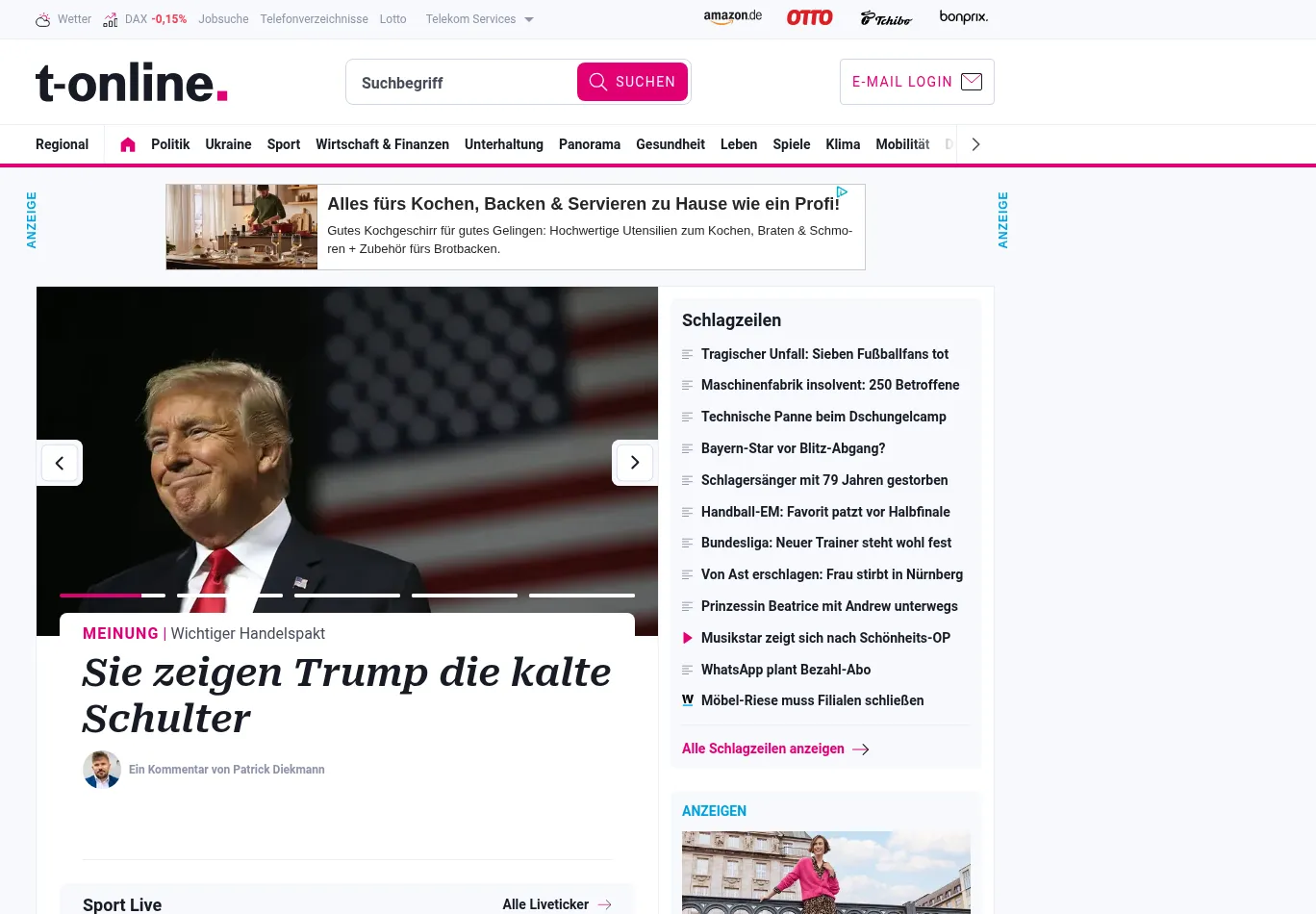Open the E-MAIL LOGIN button

917,82
